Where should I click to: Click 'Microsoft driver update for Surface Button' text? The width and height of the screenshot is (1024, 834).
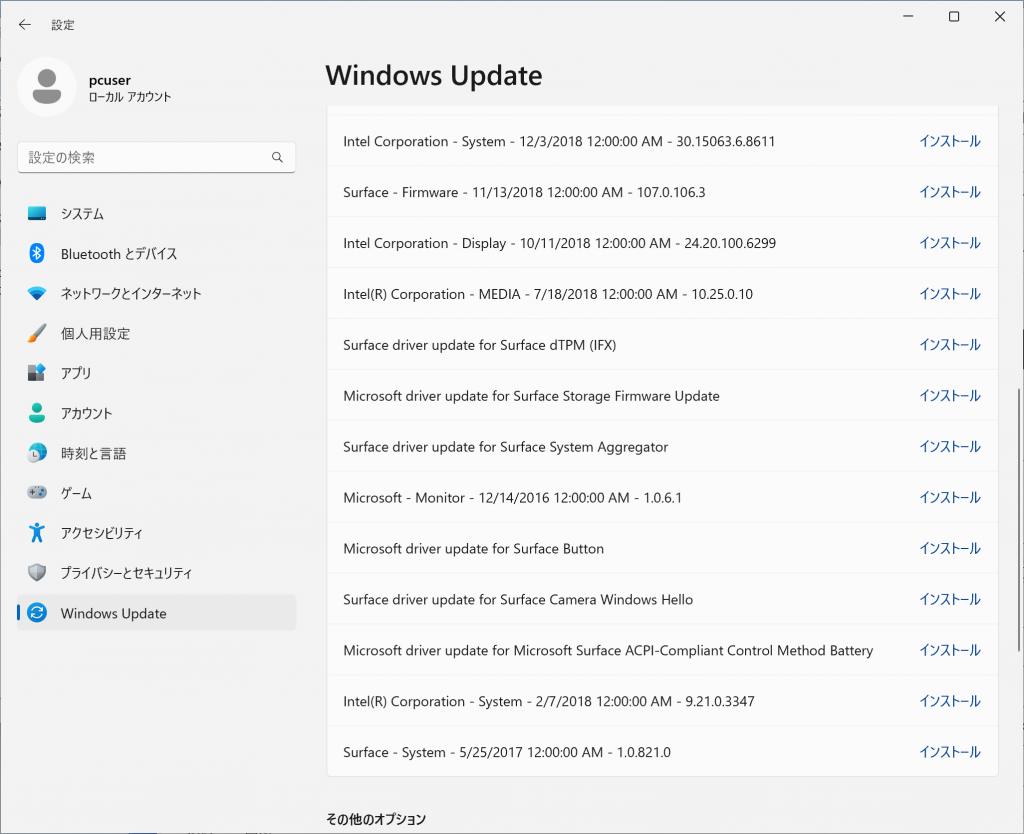[x=473, y=549]
